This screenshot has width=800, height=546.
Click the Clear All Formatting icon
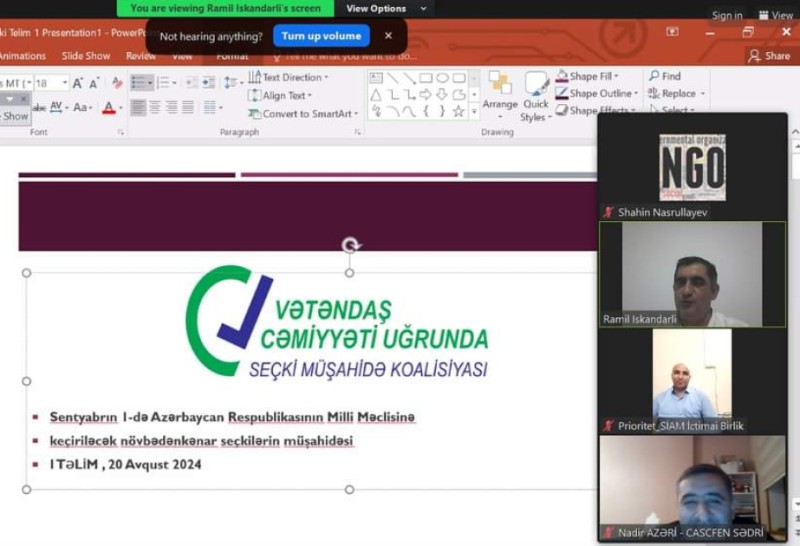coord(117,83)
